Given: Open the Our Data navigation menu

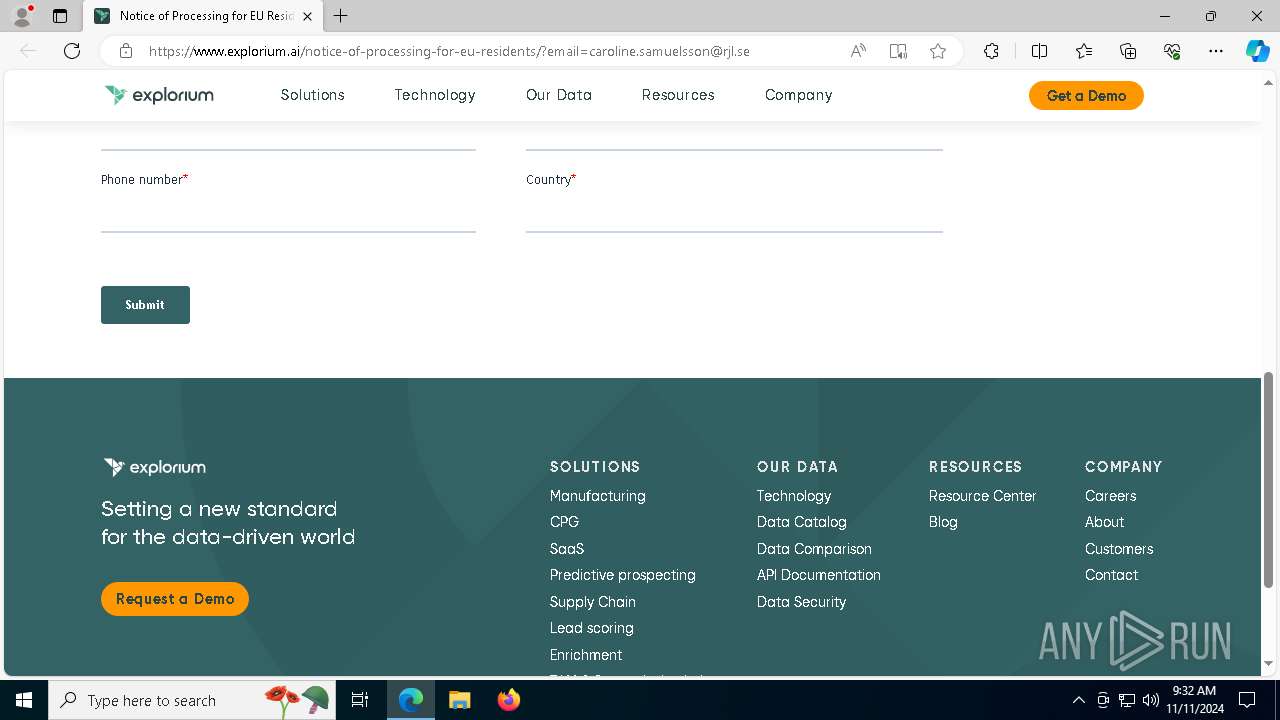Looking at the screenshot, I should tap(559, 95).
